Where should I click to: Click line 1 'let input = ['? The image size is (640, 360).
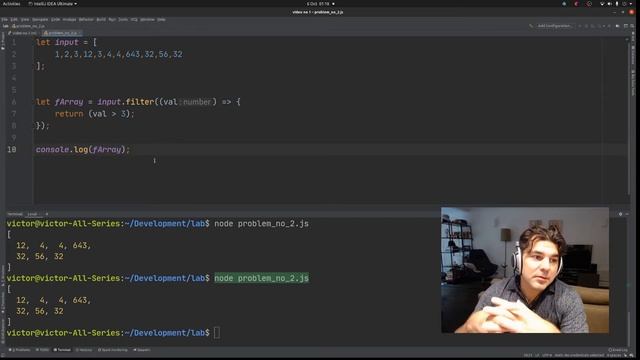[66, 42]
